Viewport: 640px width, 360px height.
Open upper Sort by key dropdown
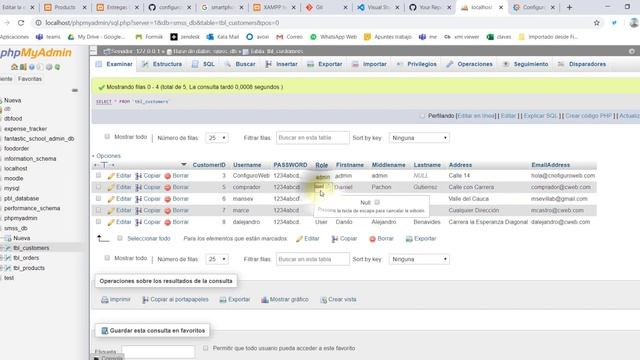[419, 138]
